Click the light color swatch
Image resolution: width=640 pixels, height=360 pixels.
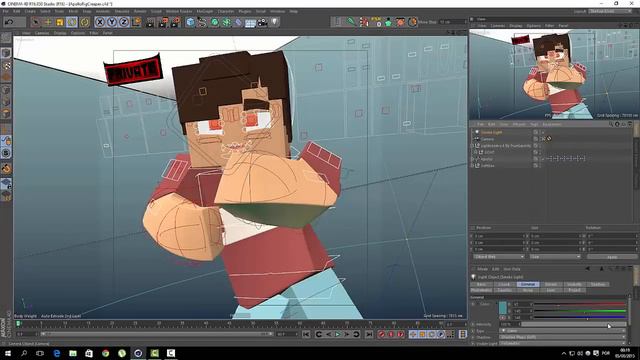click(x=503, y=307)
